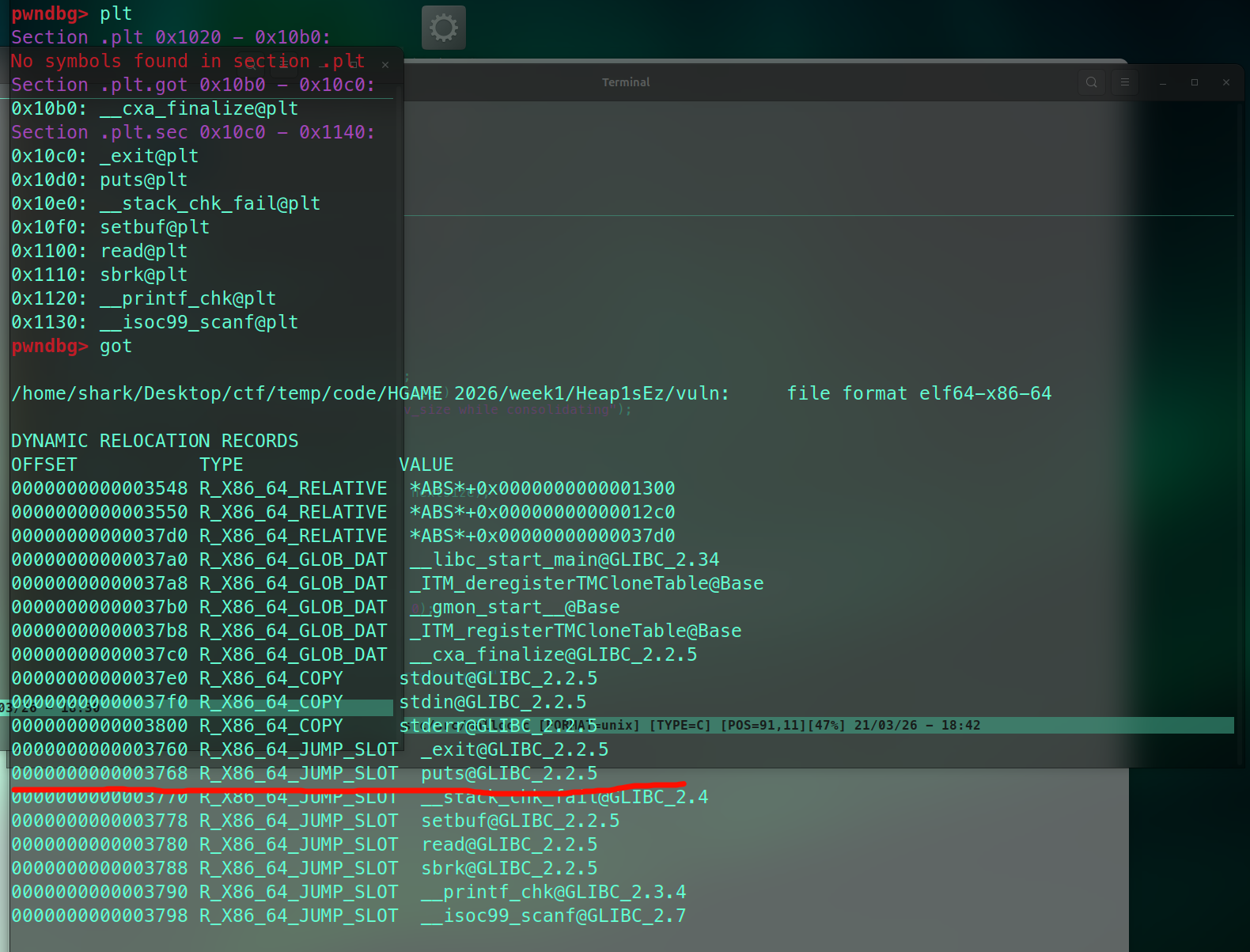Click setbuf@GLIBC_2.2.5 value
Screen dimensions: 1250x952
pyautogui.click(x=520, y=821)
